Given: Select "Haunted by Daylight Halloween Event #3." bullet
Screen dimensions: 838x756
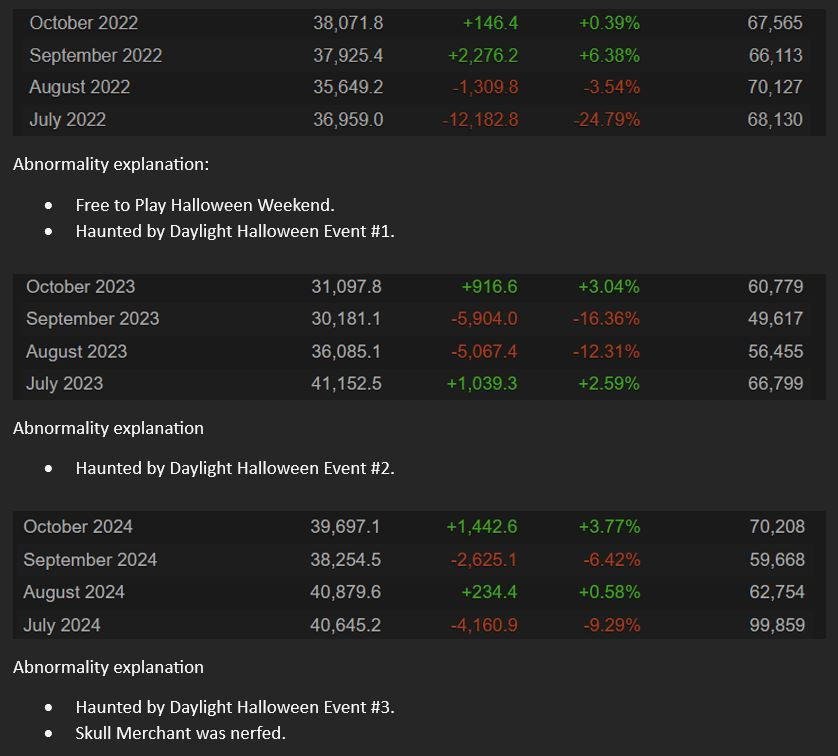Looking at the screenshot, I should tap(235, 707).
